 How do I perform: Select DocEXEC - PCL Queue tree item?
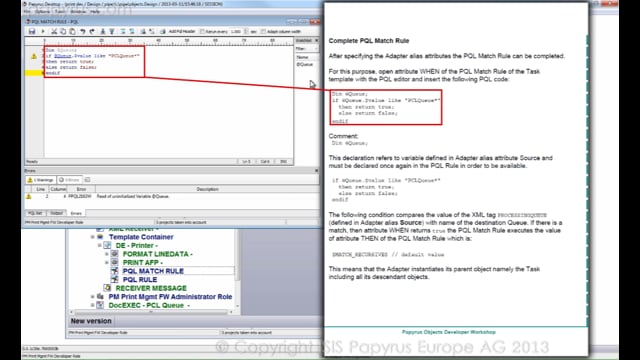pos(149,305)
